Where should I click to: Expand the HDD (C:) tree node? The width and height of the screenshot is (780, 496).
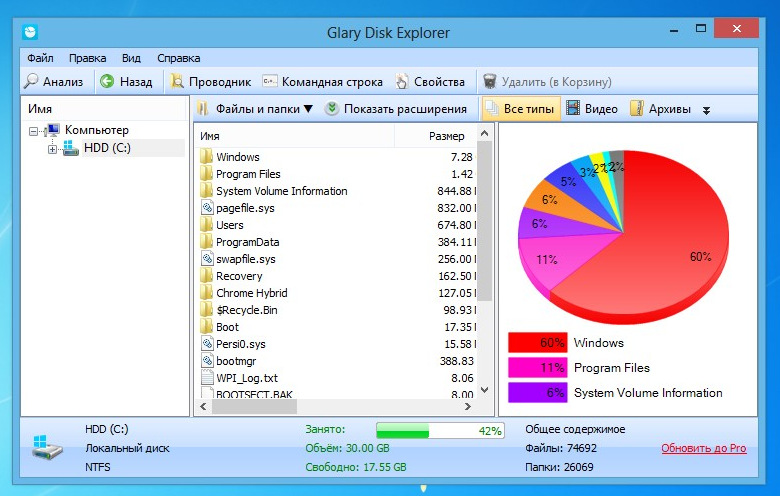(52, 149)
